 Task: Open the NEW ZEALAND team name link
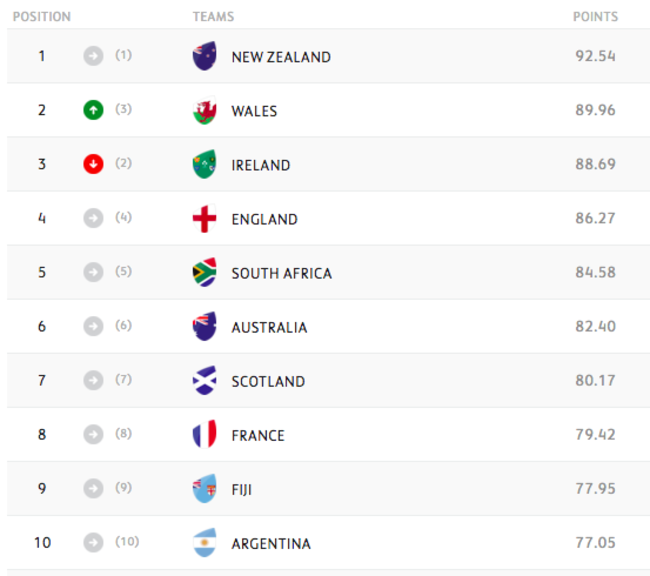tap(281, 57)
